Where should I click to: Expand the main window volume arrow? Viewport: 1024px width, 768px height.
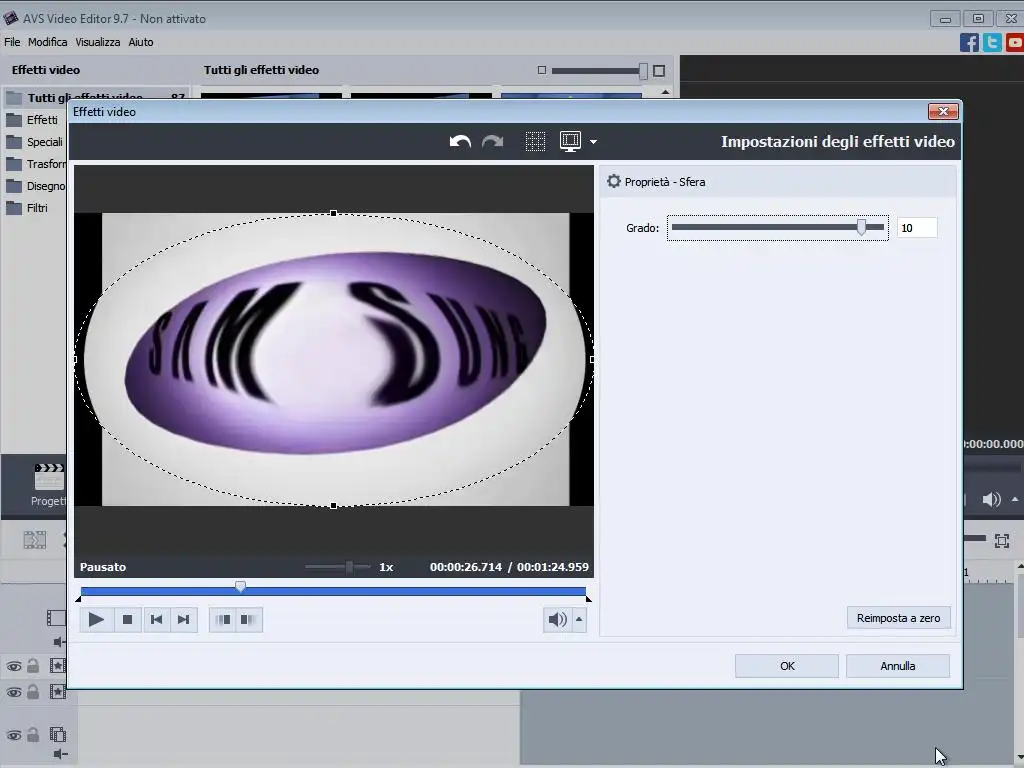click(1015, 500)
